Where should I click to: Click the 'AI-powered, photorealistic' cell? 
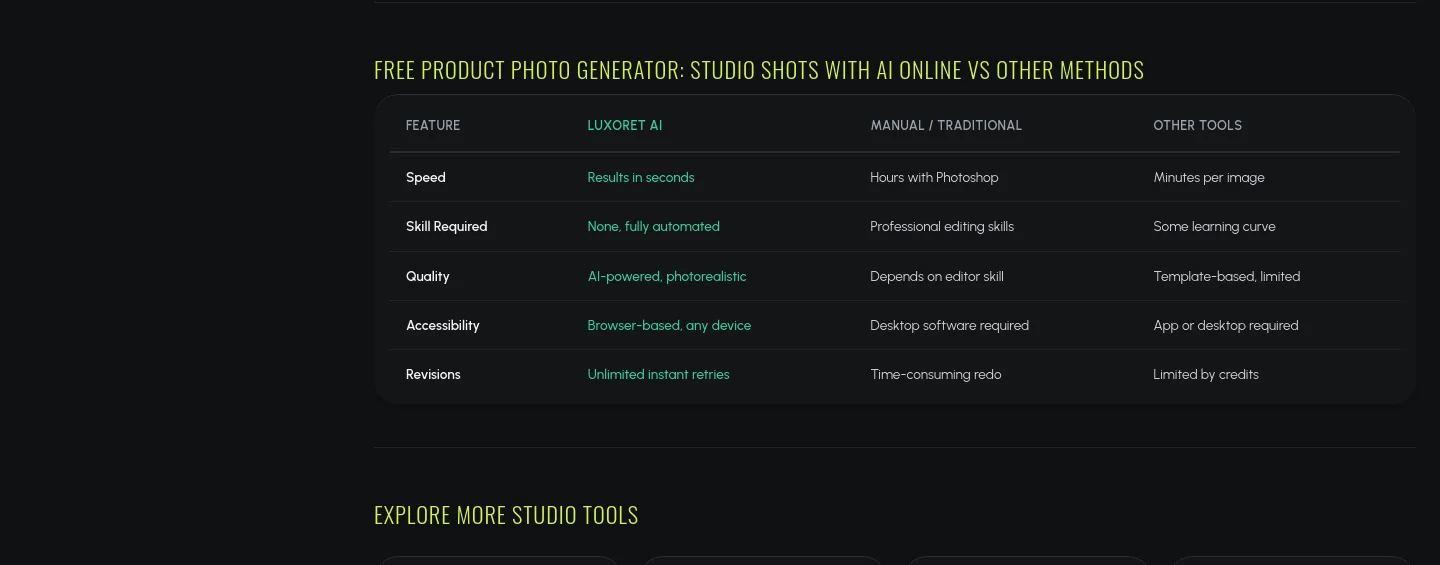(667, 276)
